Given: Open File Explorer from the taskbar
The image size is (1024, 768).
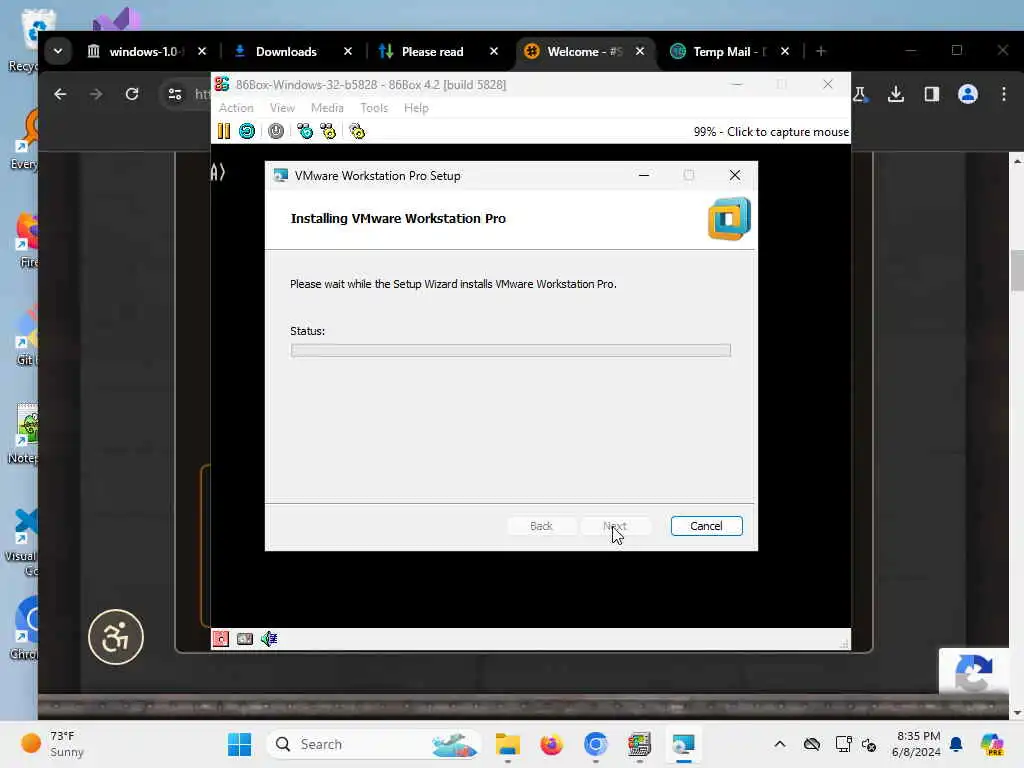Looking at the screenshot, I should click(x=507, y=744).
